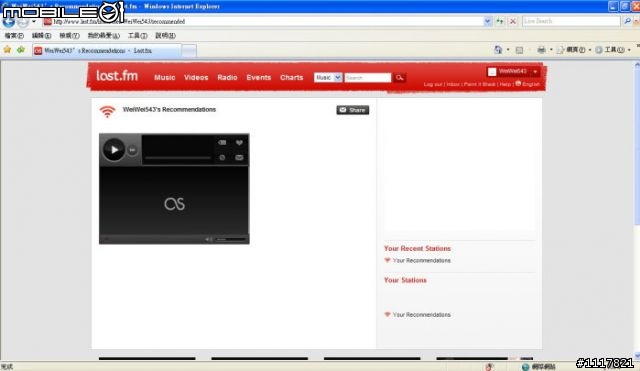Open the 檢視 (View) menu
The height and width of the screenshot is (371, 640).
coord(69,36)
